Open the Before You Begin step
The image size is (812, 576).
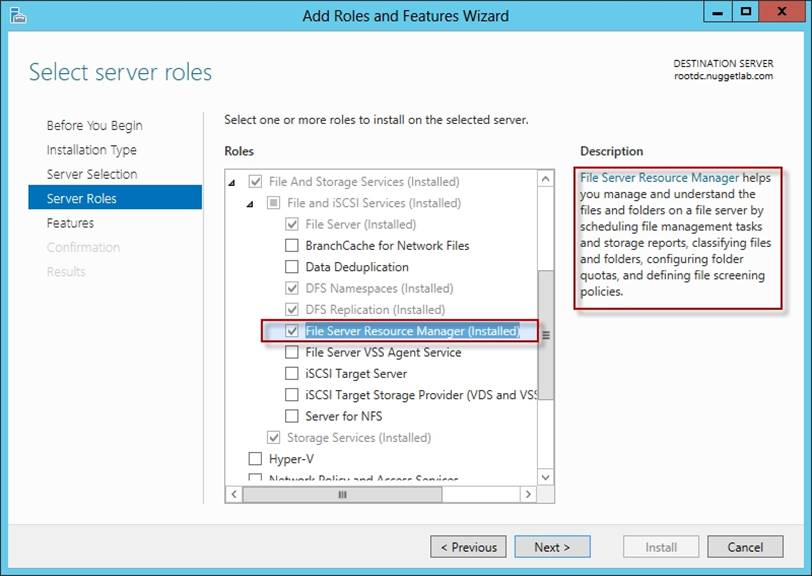[x=94, y=125]
